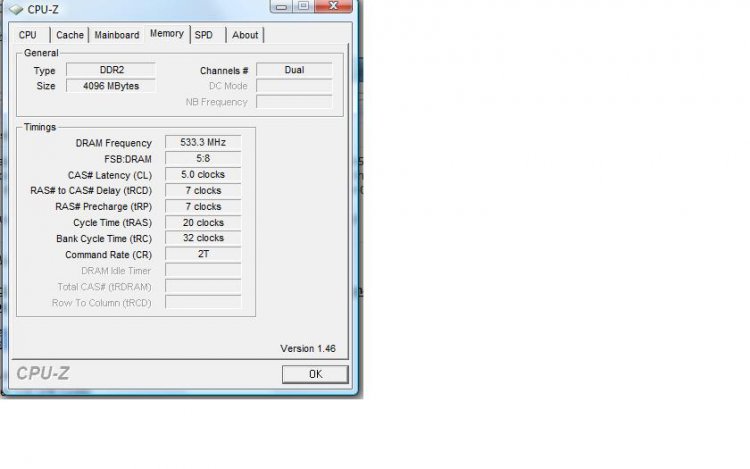750x469 pixels.
Task: Close the CPU-Z window
Action: click(333, 6)
